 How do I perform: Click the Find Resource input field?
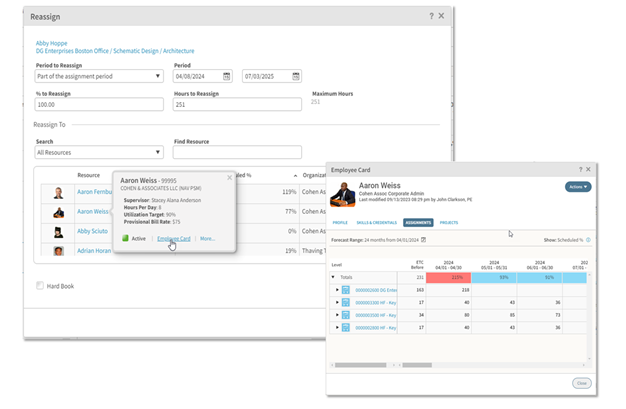237,153
